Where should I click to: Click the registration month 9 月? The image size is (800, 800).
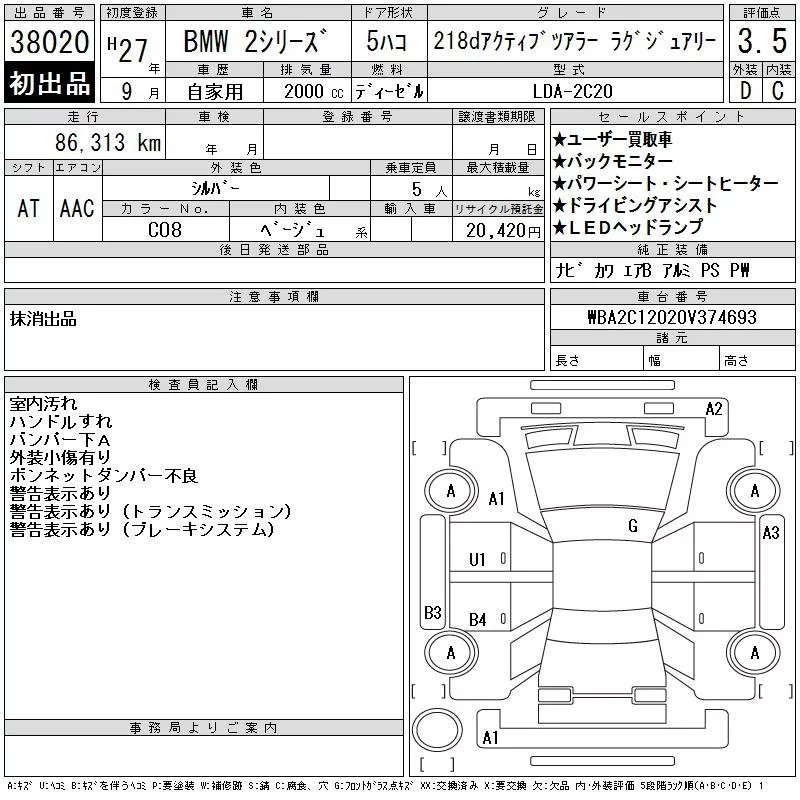coord(140,92)
